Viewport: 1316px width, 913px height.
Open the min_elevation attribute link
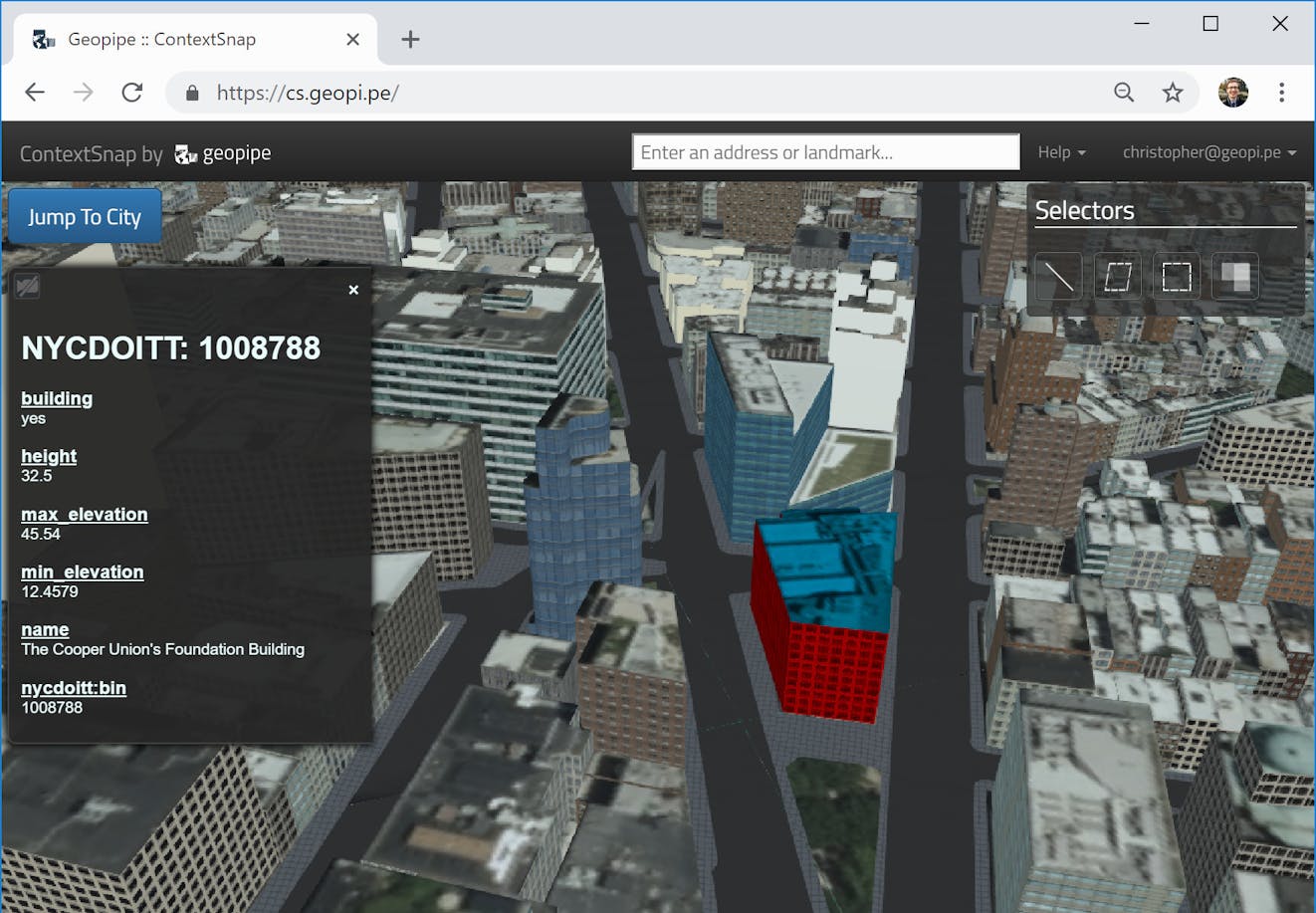click(83, 571)
